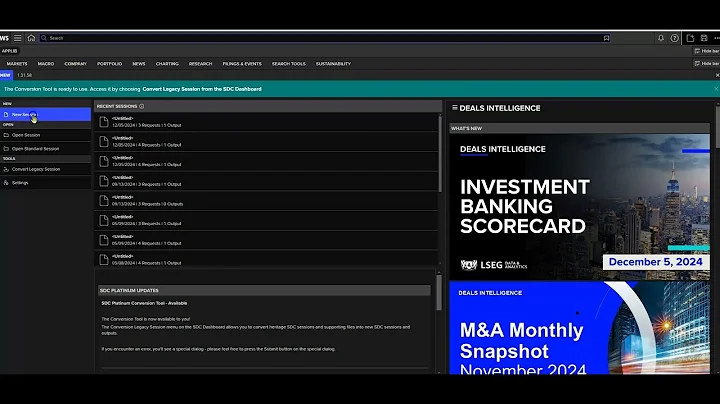The height and width of the screenshot is (404, 720).
Task: Open the MACRO menu
Action: tap(46, 64)
